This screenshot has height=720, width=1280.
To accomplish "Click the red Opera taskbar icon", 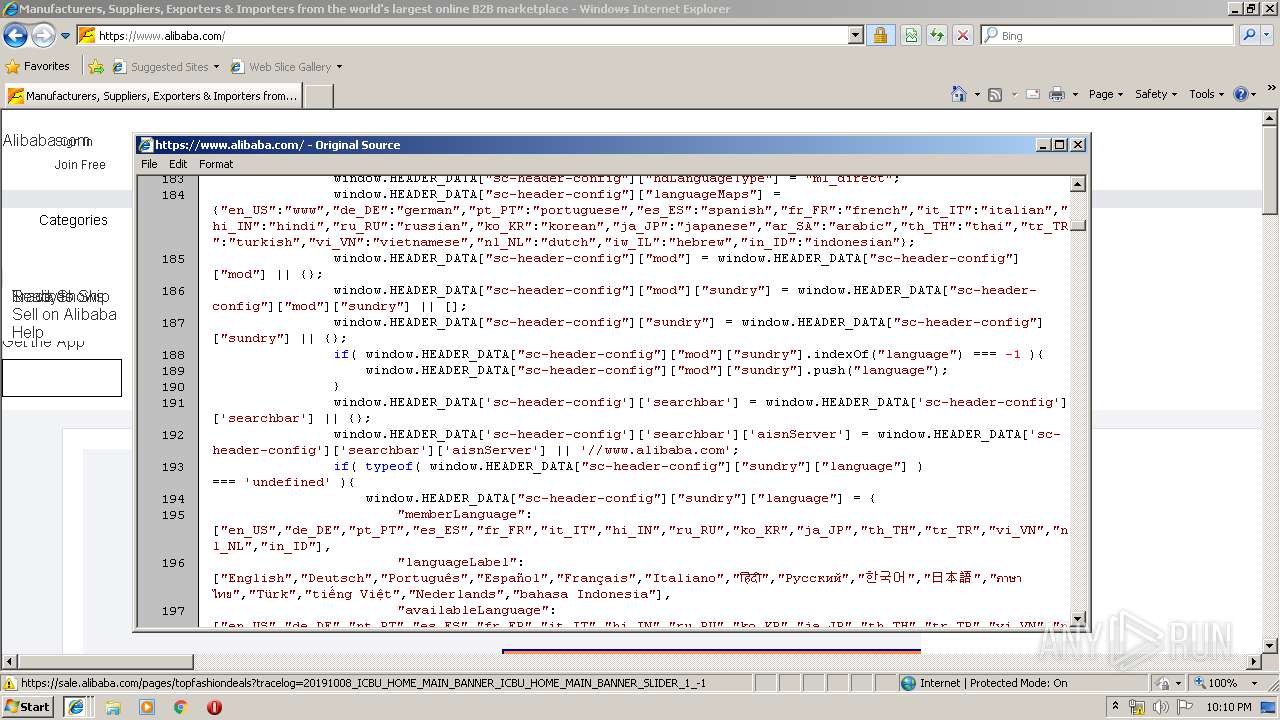I will pyautogui.click(x=214, y=706).
